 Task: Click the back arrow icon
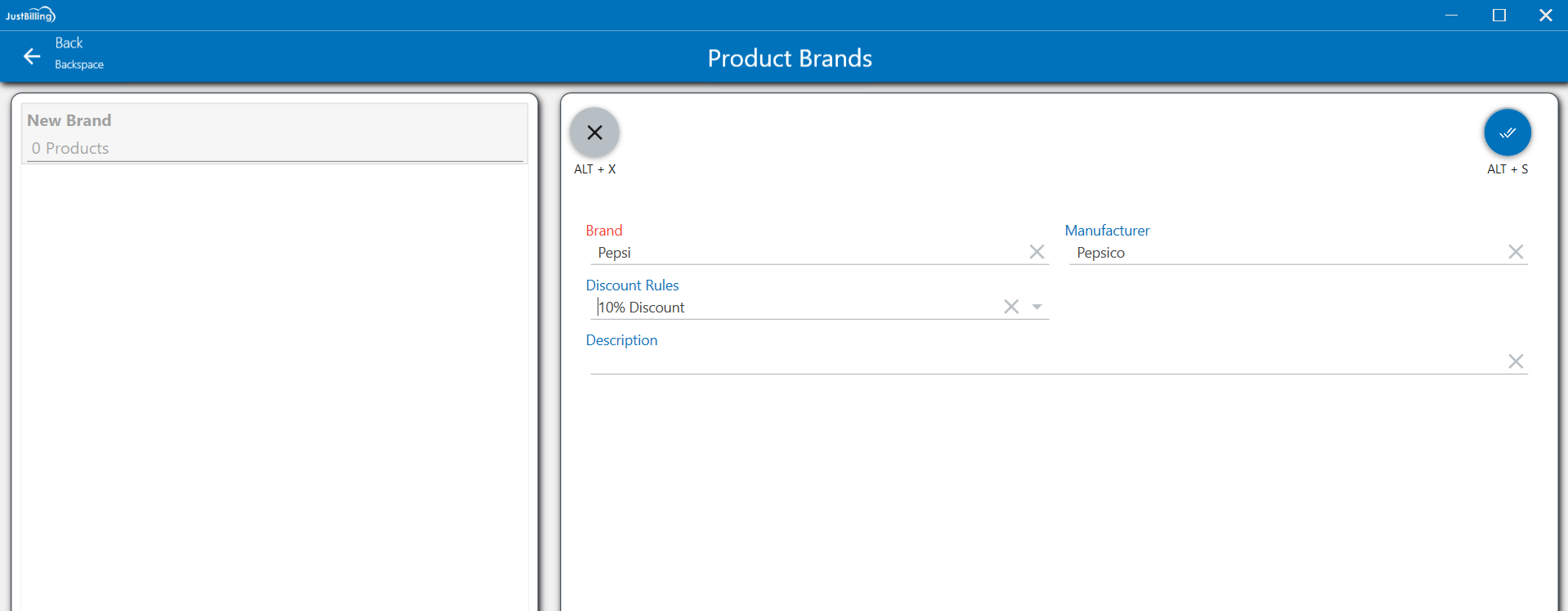click(32, 56)
